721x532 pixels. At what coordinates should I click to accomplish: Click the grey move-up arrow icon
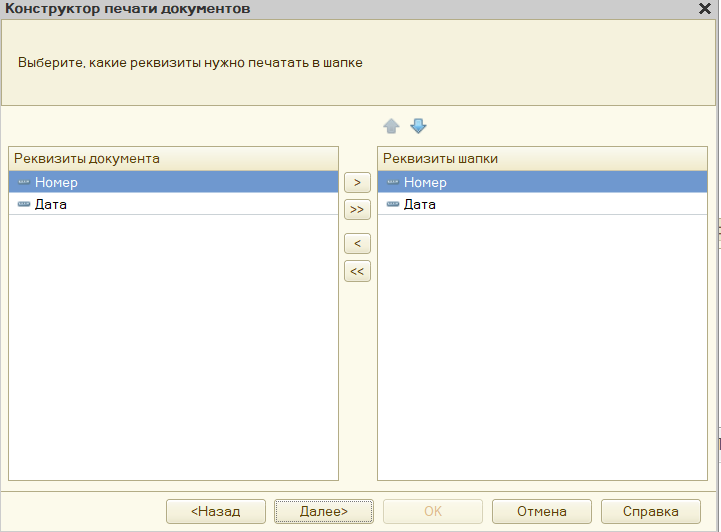tap(392, 127)
